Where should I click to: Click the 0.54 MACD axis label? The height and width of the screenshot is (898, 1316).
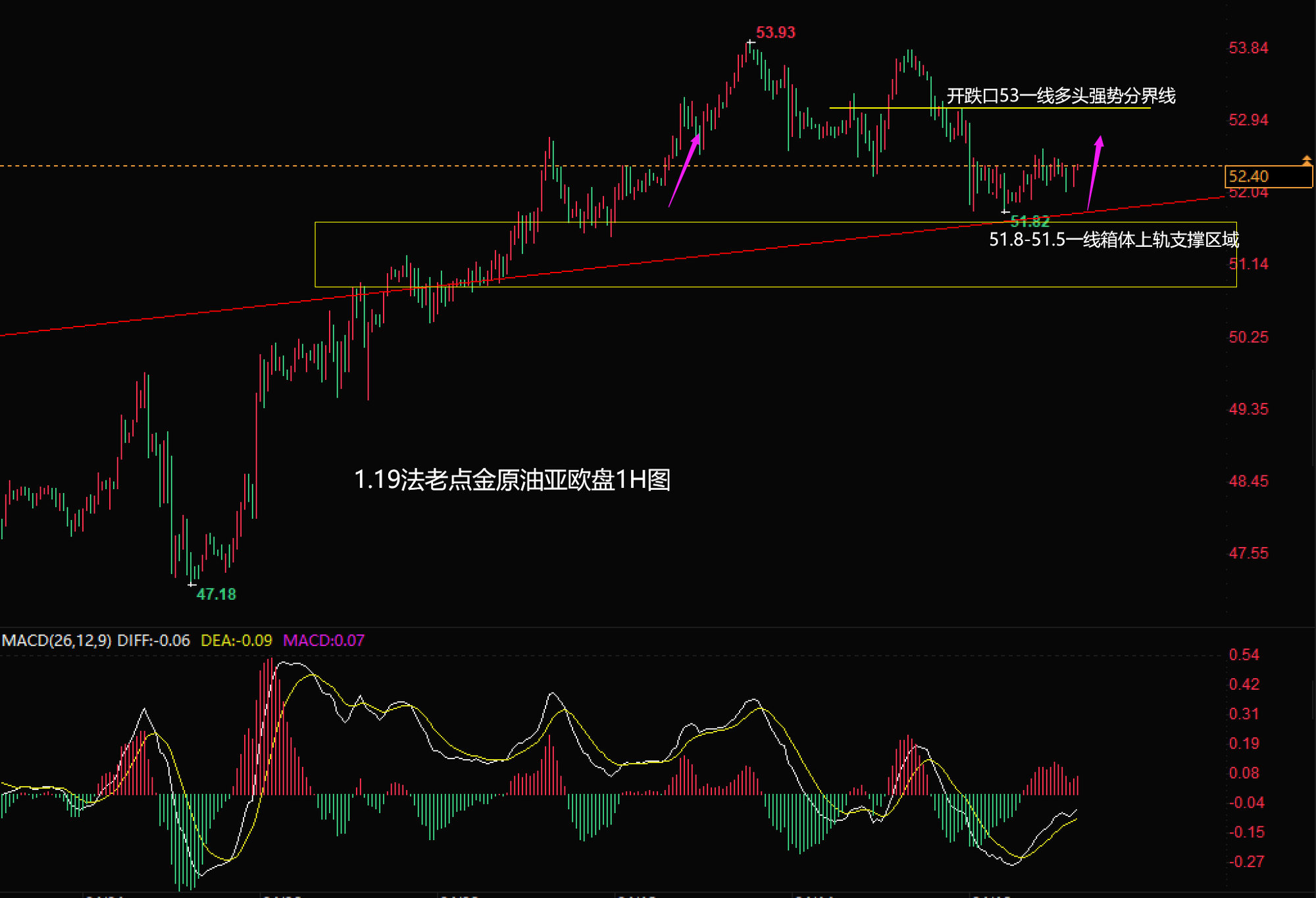pos(1244,654)
